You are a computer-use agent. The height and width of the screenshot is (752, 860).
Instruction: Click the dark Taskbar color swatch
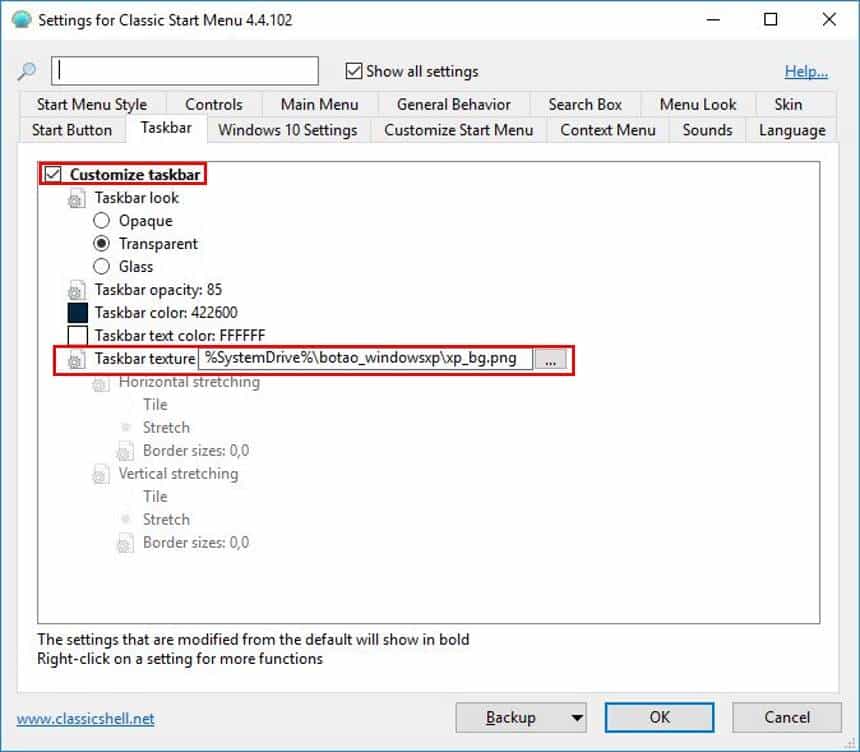[x=77, y=313]
